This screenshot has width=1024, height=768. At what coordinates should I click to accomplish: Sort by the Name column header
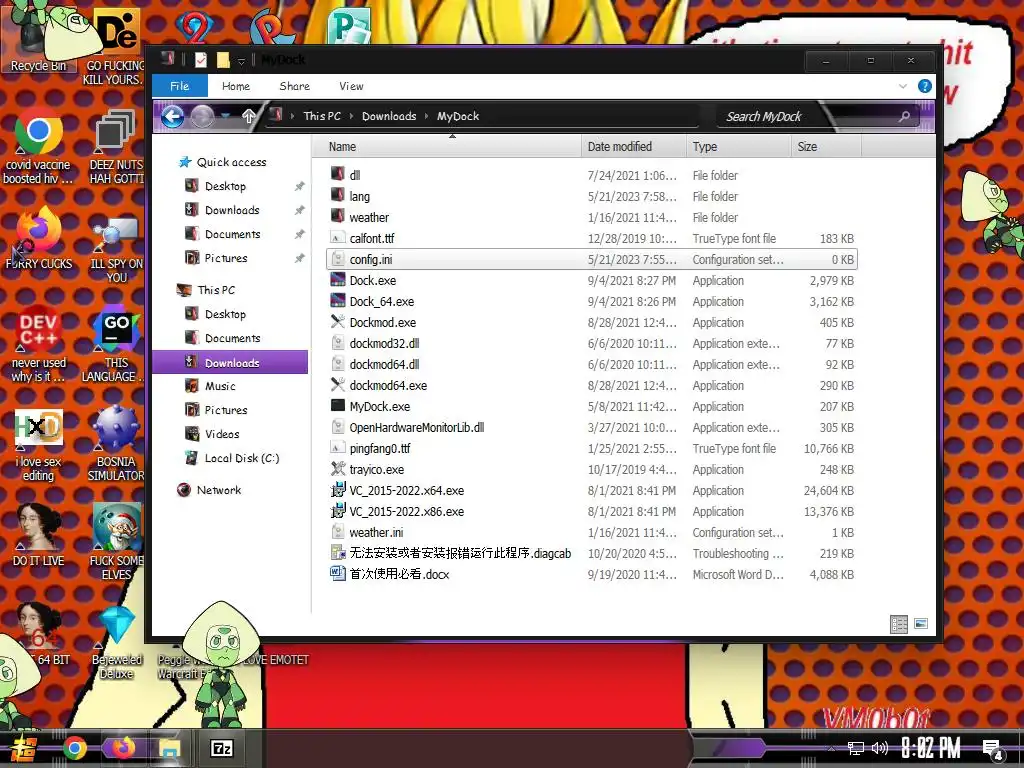[x=447, y=147]
